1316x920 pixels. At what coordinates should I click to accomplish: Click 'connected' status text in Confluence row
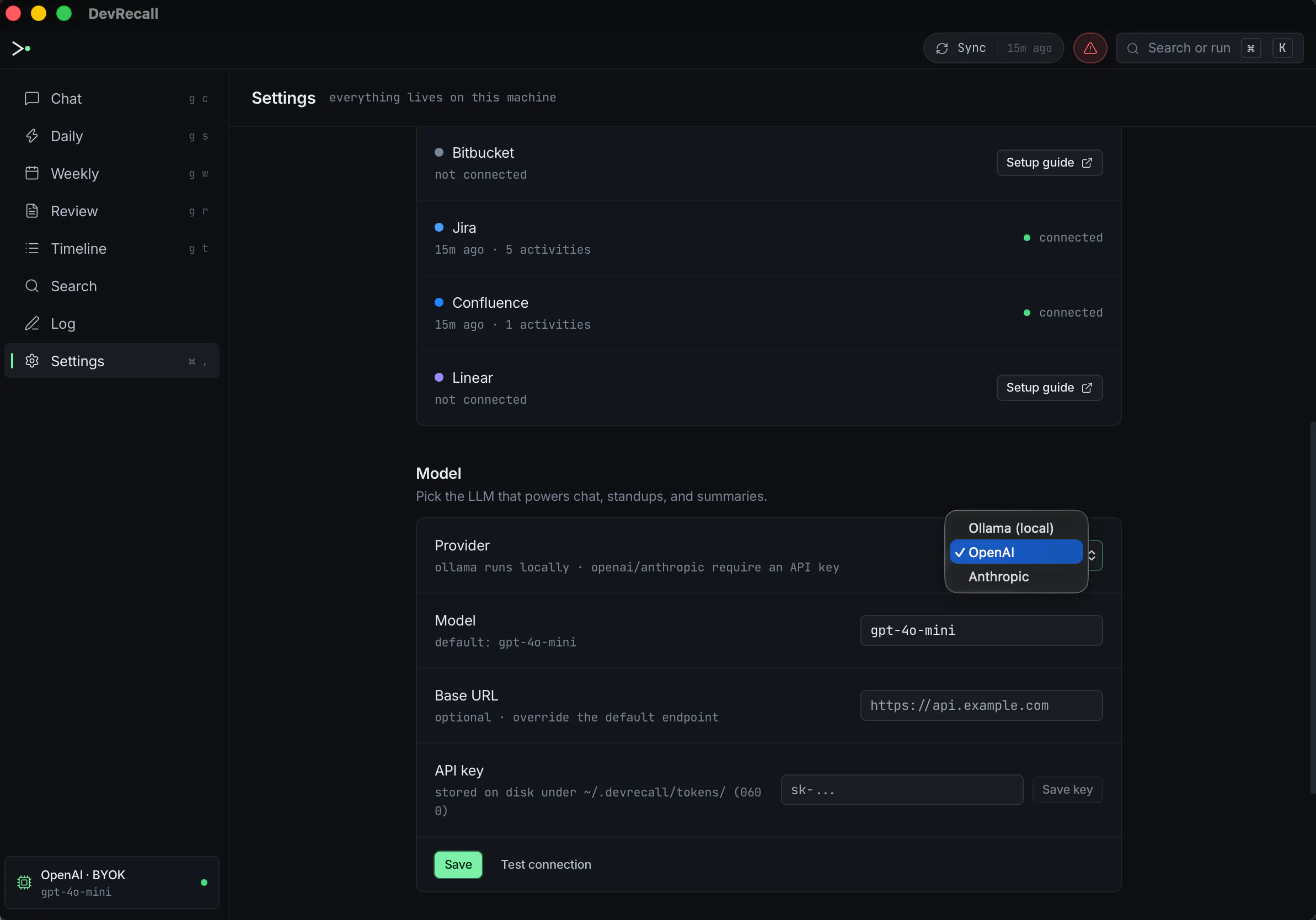click(x=1071, y=313)
